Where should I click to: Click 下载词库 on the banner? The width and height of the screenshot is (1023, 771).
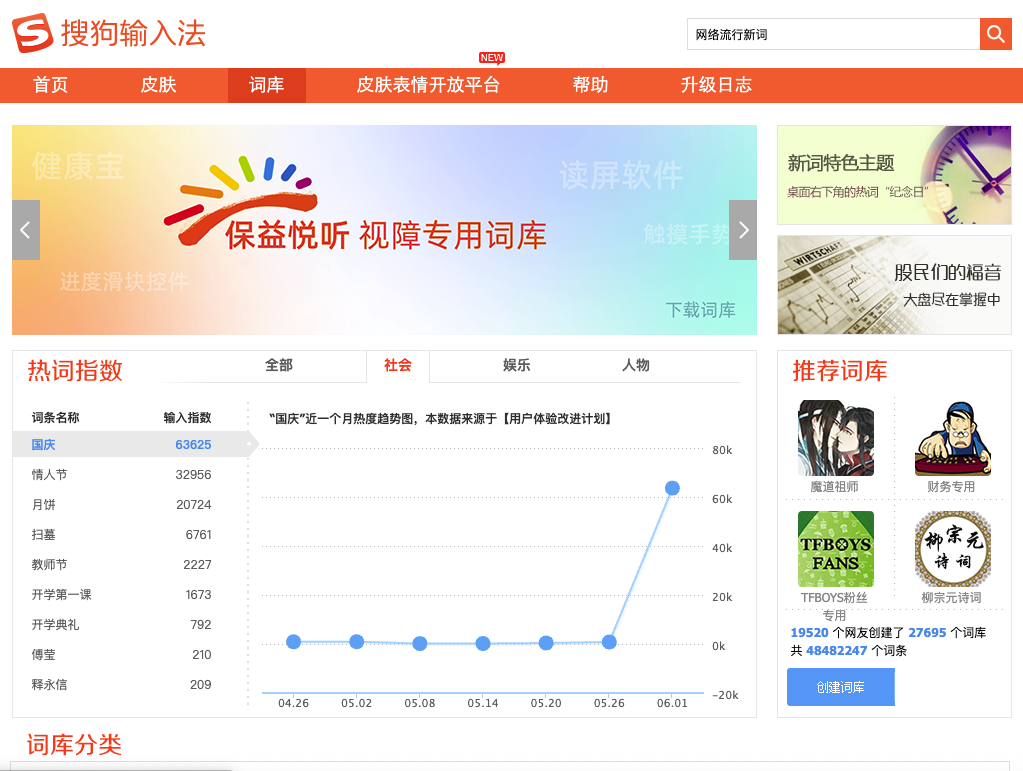coord(701,310)
